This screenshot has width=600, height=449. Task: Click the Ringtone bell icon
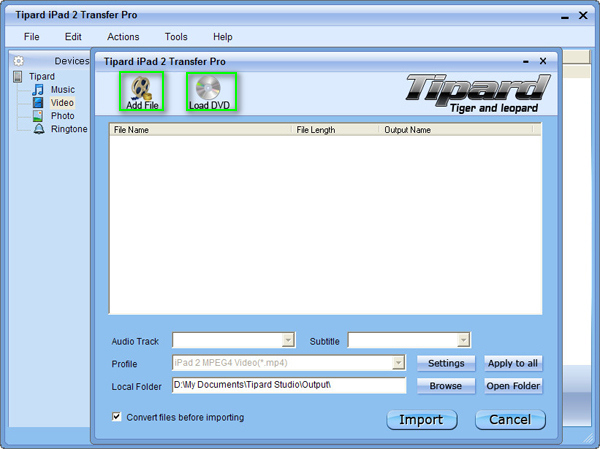39,129
